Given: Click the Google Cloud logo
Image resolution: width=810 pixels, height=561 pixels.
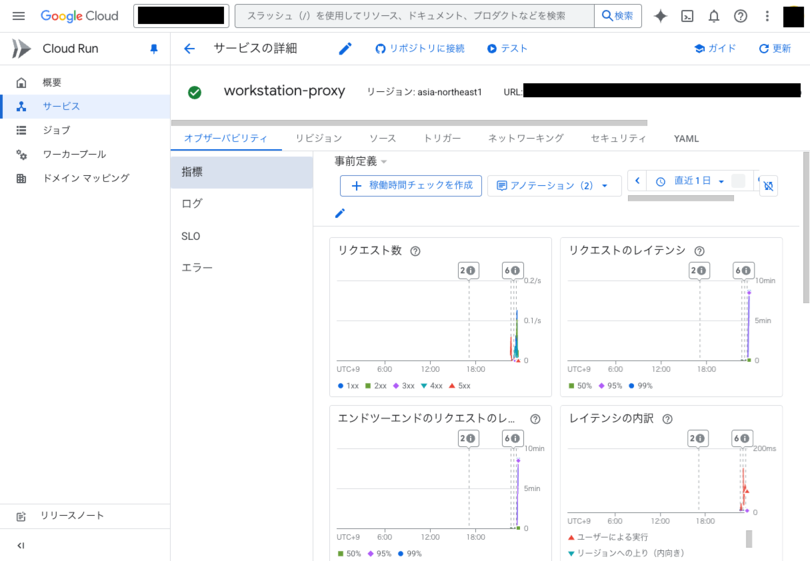Looking at the screenshot, I should [80, 16].
